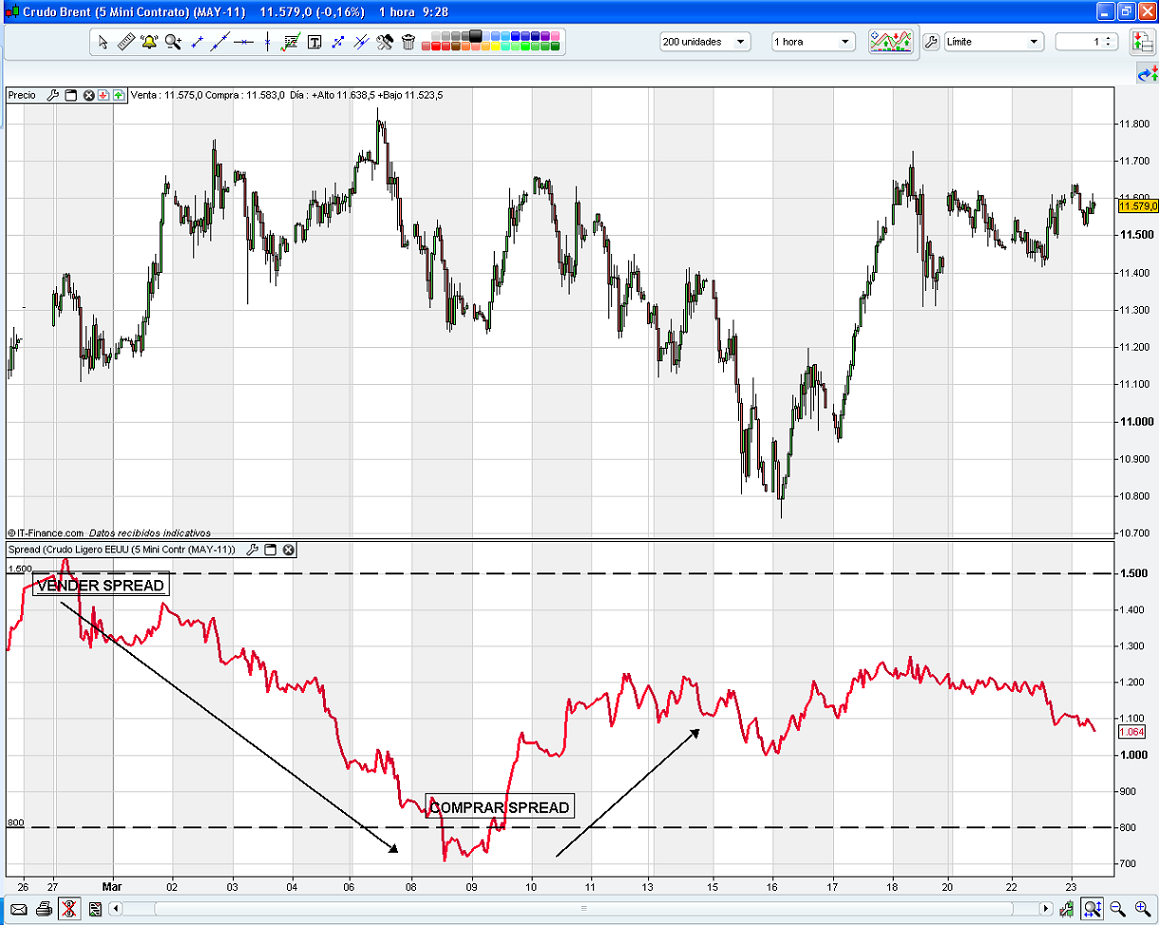This screenshot has height=925, width=1159.
Task: Toggle the crossed-out cursor button at bottom
Action: [x=69, y=909]
